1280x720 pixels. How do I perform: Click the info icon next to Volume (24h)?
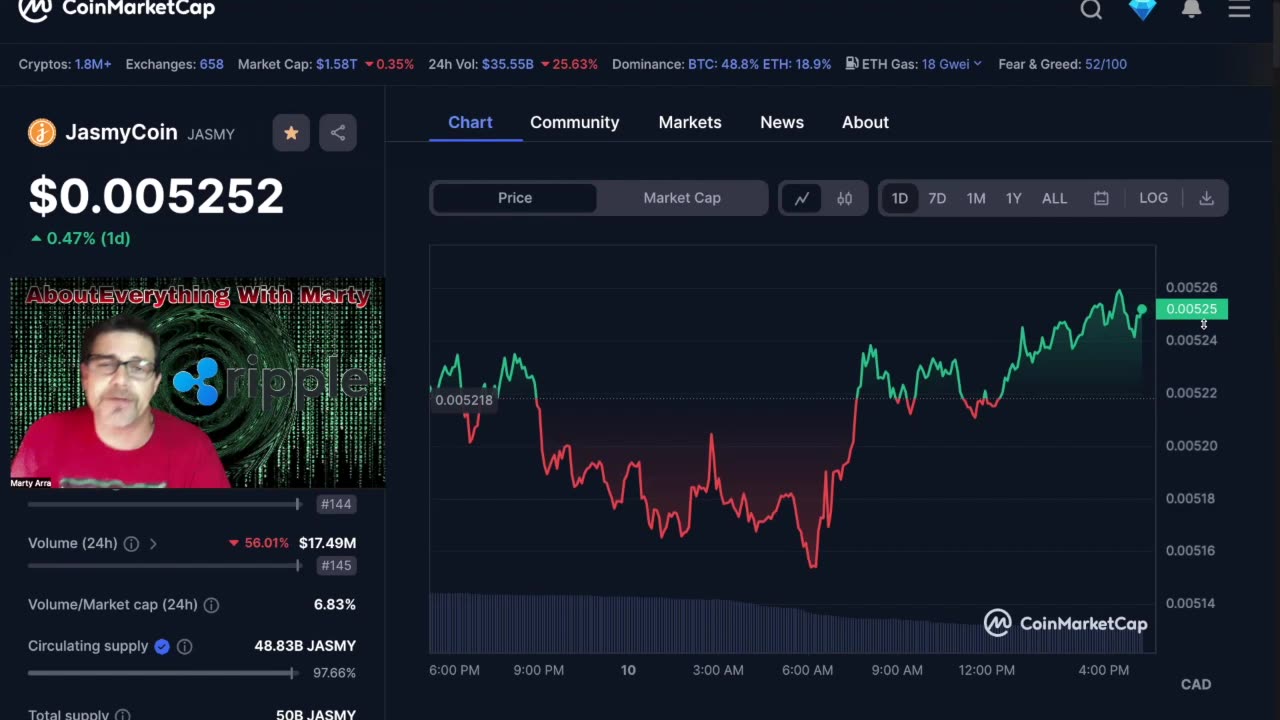131,543
